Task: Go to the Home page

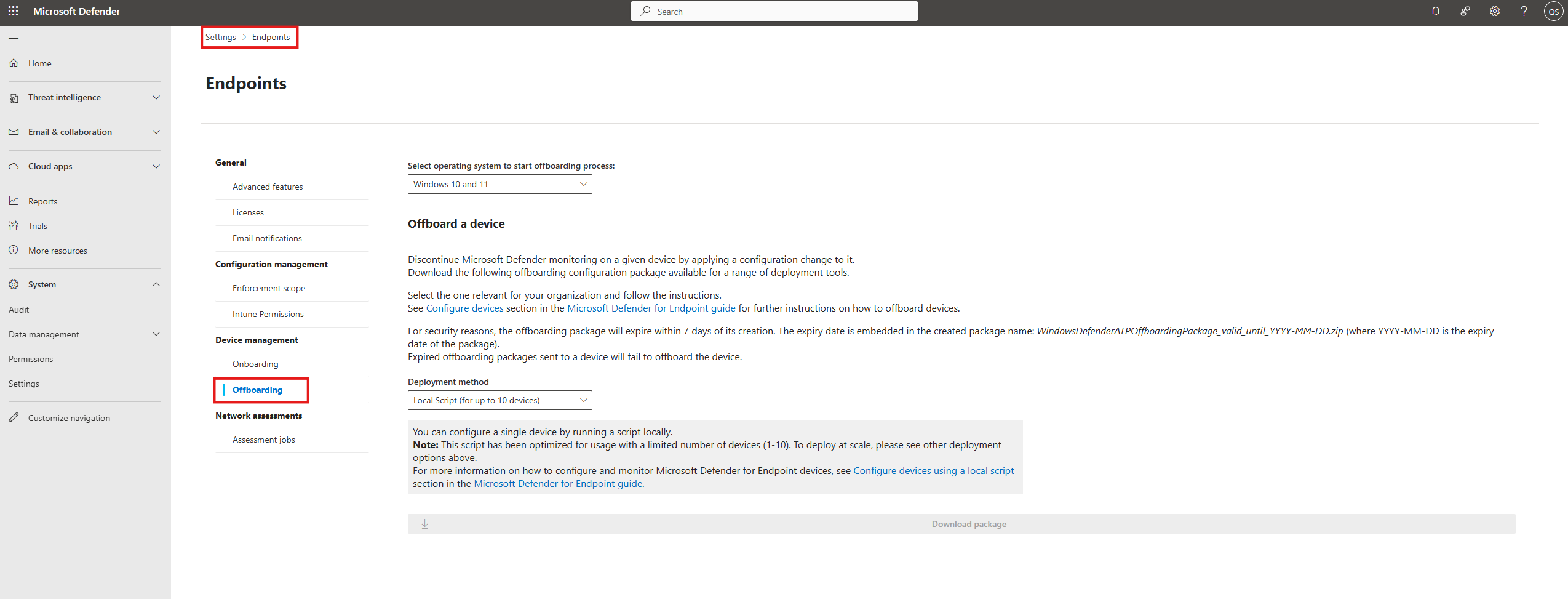Action: click(40, 63)
